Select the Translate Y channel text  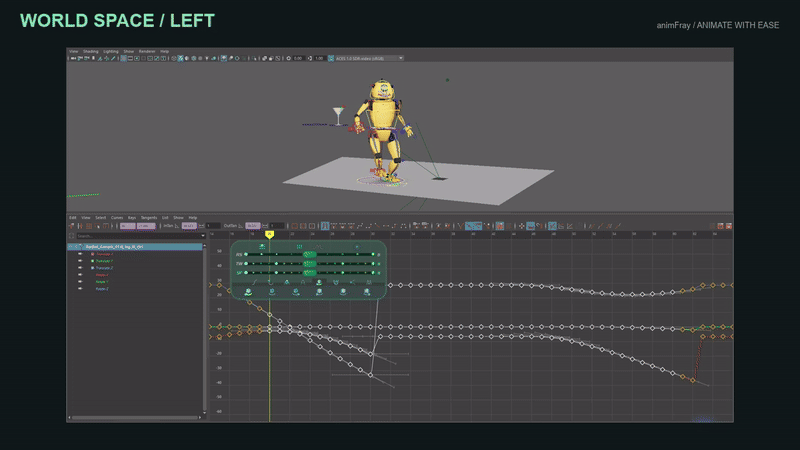point(104,261)
